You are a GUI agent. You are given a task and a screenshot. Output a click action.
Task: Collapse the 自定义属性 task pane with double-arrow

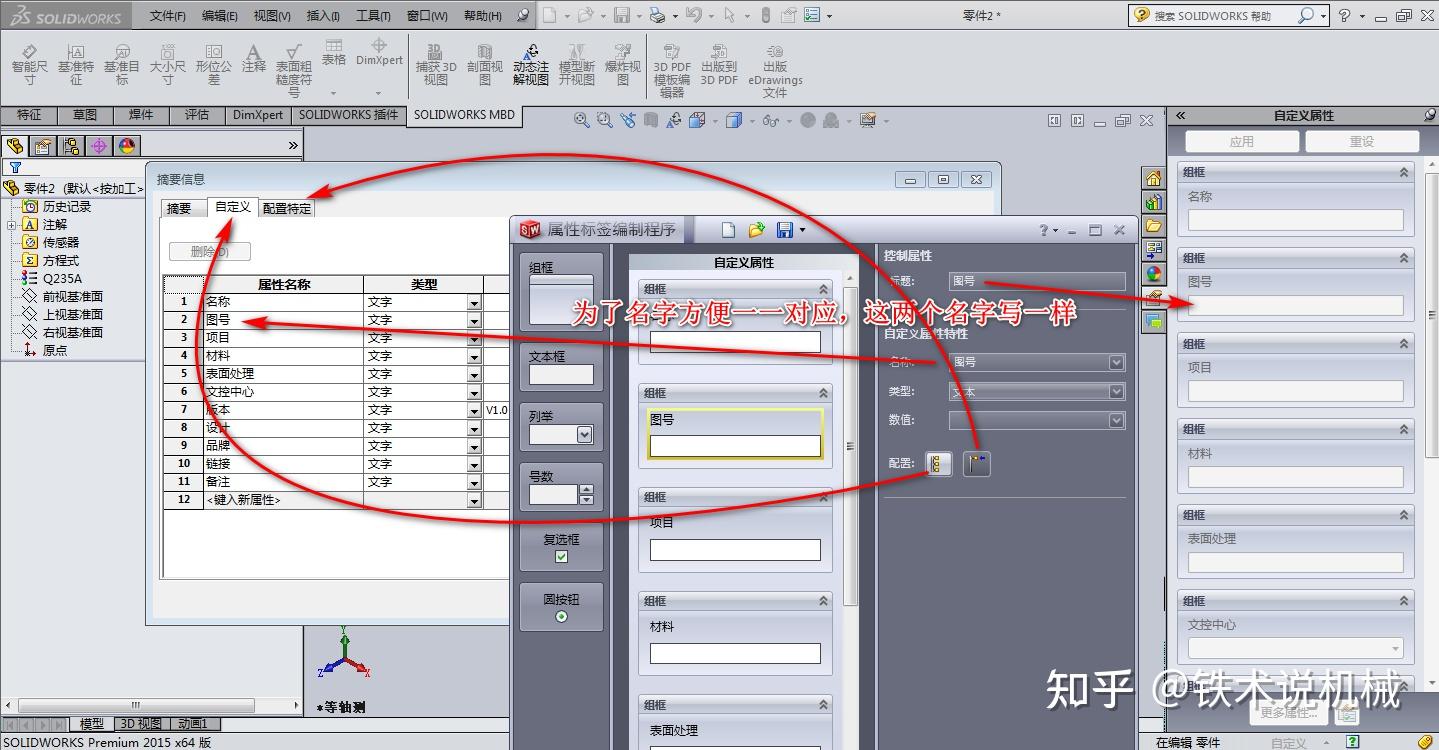click(x=1180, y=116)
